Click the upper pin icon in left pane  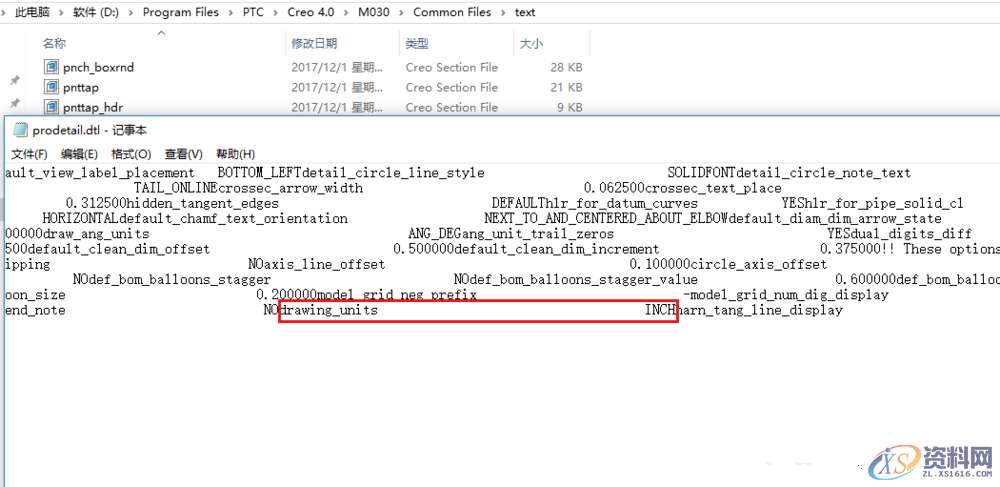coord(14,81)
